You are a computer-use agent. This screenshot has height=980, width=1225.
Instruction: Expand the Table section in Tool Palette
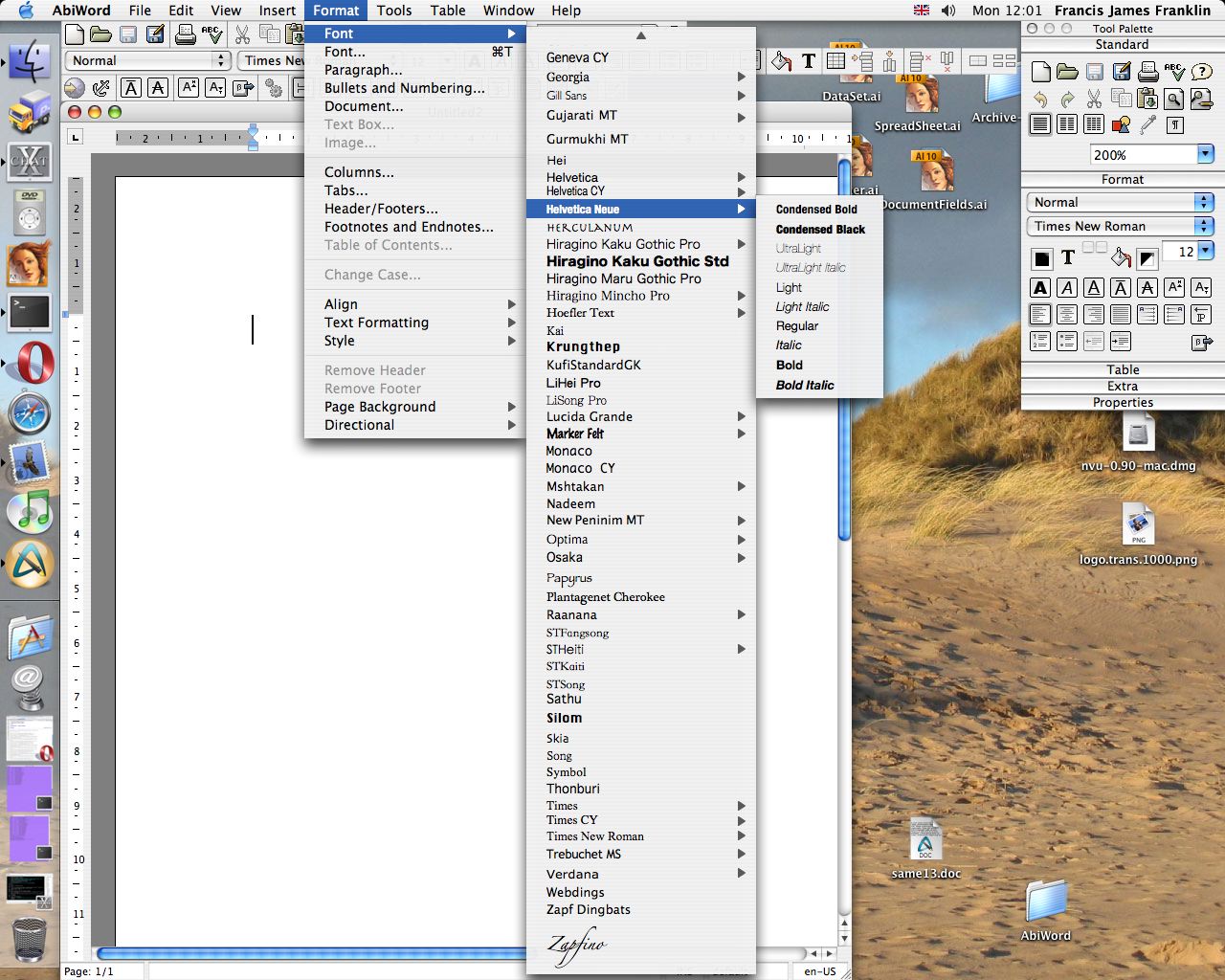1124,370
